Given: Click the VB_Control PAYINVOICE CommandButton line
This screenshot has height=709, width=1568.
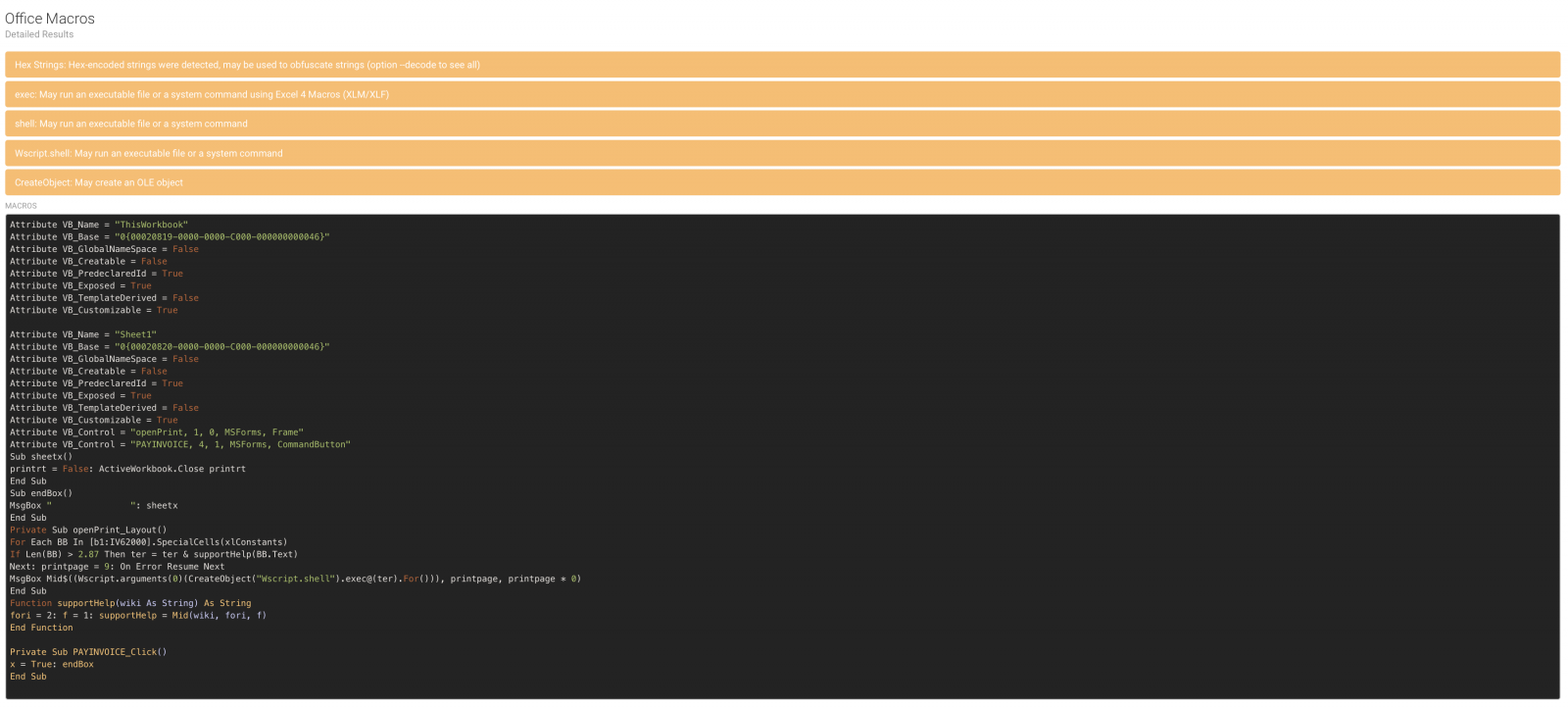Looking at the screenshot, I should click(x=179, y=444).
